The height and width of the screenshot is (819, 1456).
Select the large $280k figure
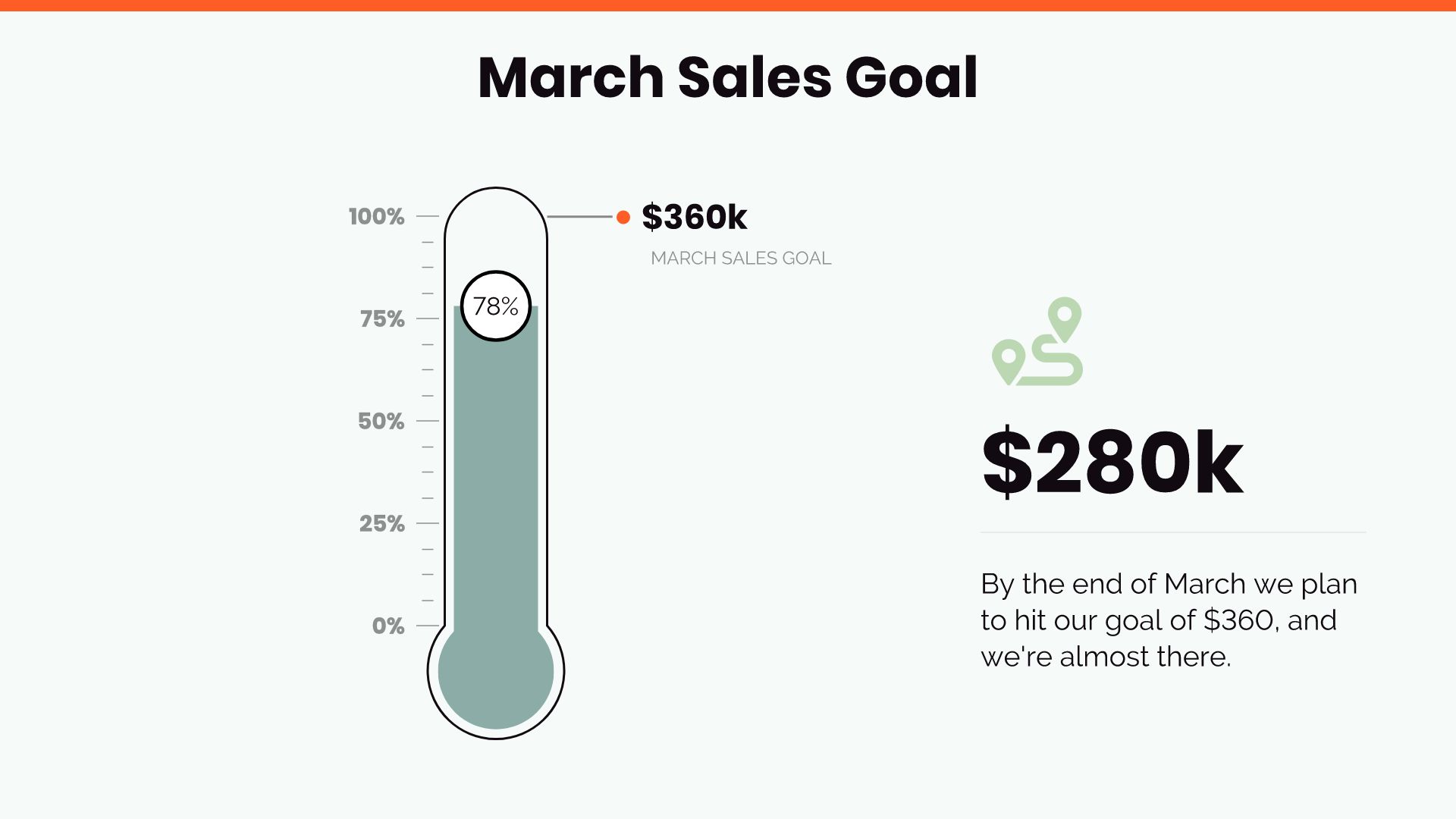pyautogui.click(x=1112, y=461)
